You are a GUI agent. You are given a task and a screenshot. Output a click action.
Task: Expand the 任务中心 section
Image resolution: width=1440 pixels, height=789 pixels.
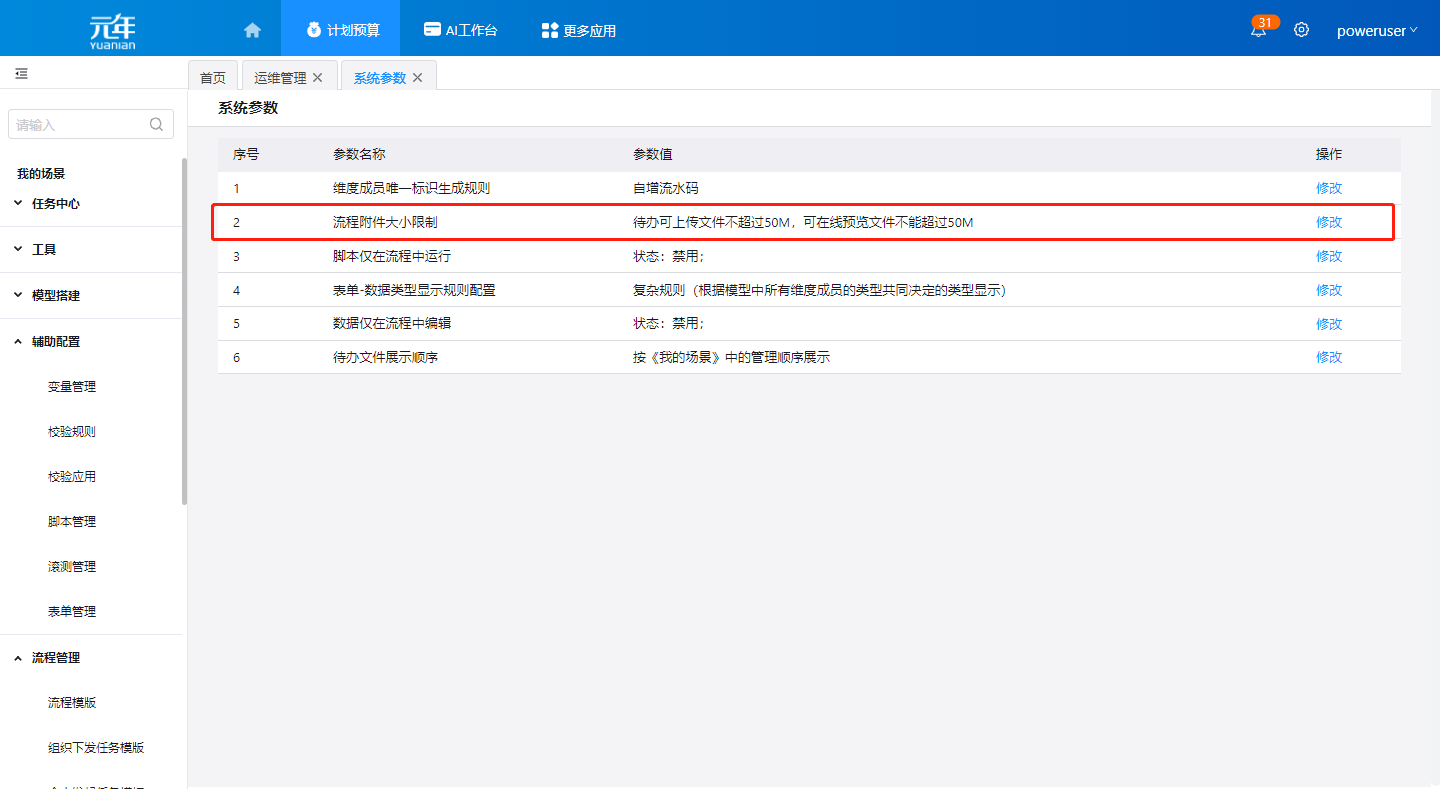point(56,204)
